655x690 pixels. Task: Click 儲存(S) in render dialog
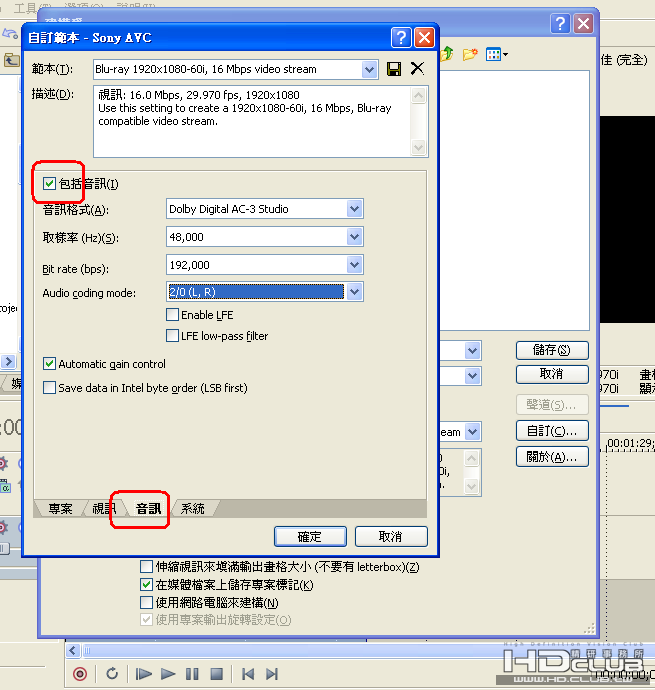click(552, 350)
